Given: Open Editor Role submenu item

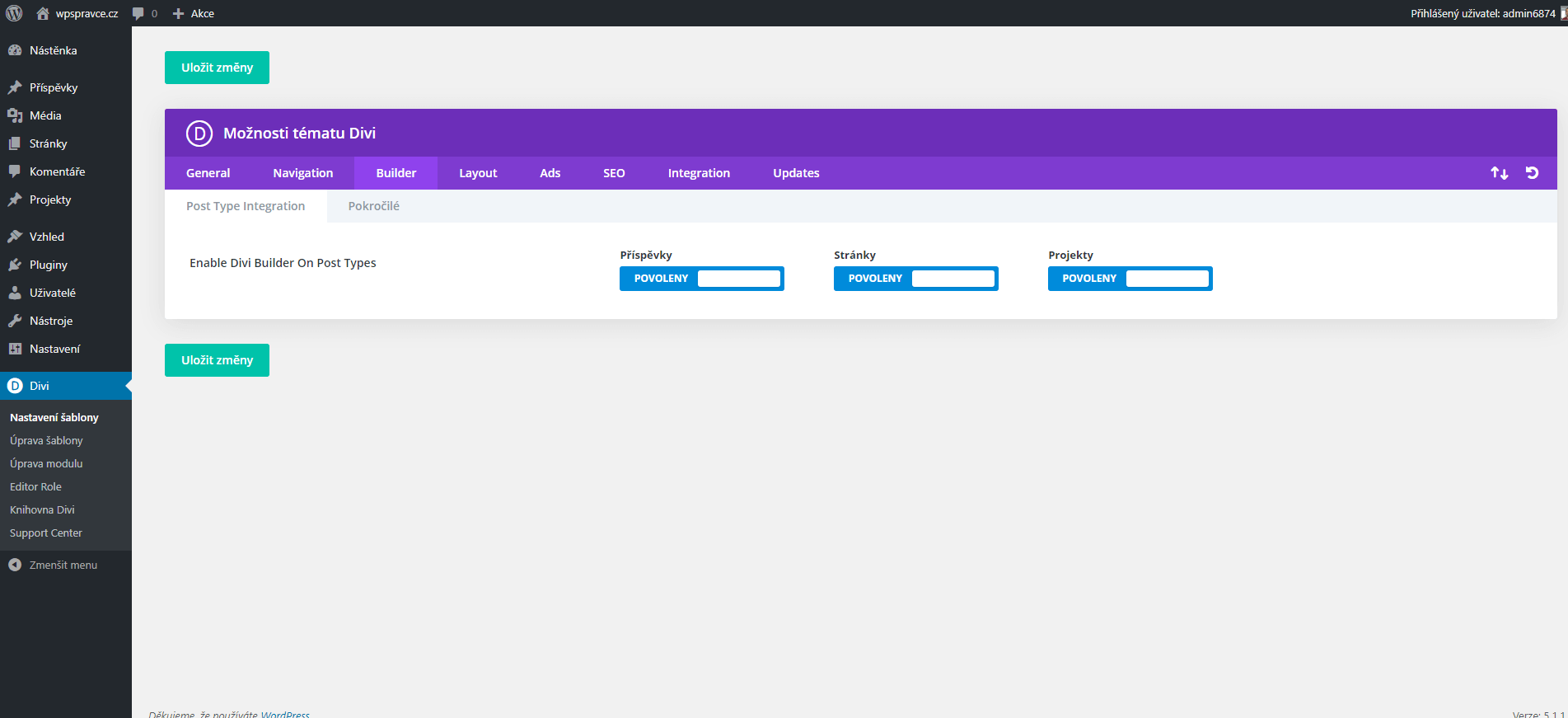Looking at the screenshot, I should 35,487.
